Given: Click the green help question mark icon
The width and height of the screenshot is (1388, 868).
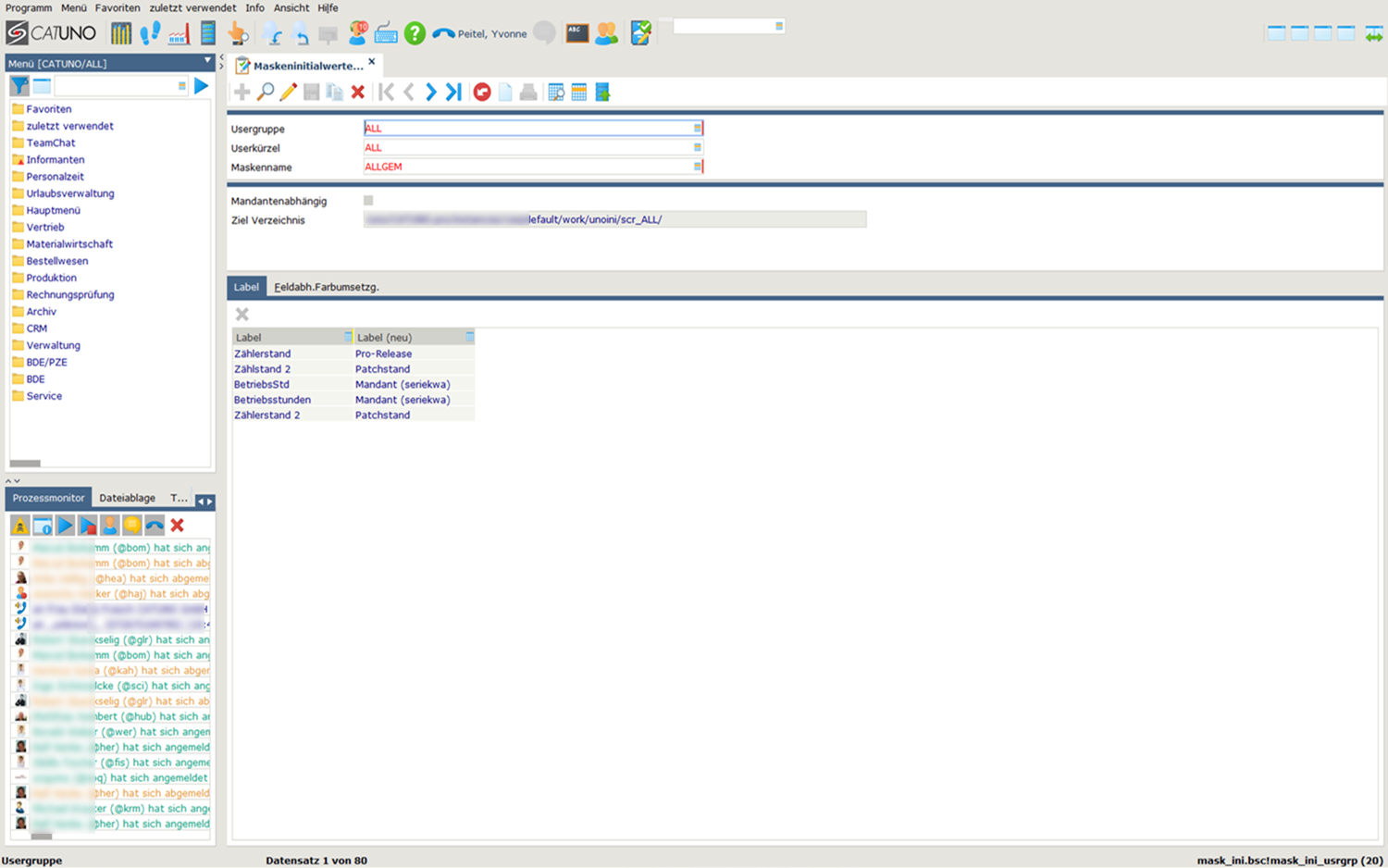Looking at the screenshot, I should click(x=415, y=33).
